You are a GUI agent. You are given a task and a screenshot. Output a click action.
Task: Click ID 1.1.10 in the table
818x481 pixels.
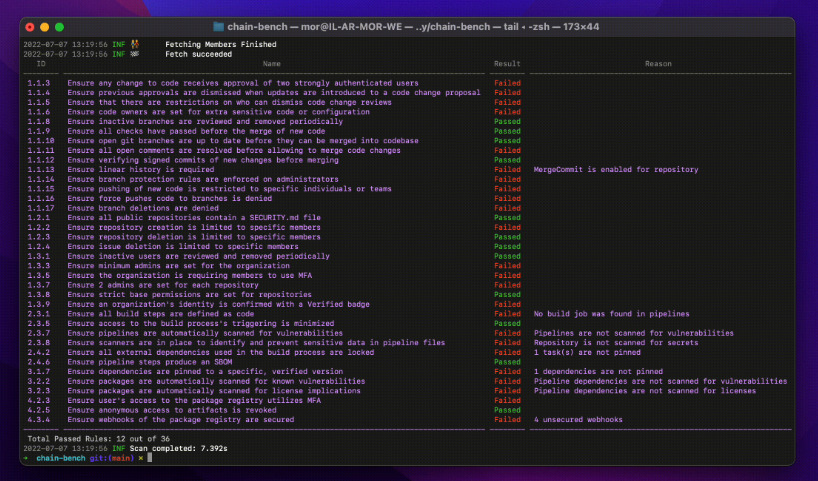(x=41, y=141)
